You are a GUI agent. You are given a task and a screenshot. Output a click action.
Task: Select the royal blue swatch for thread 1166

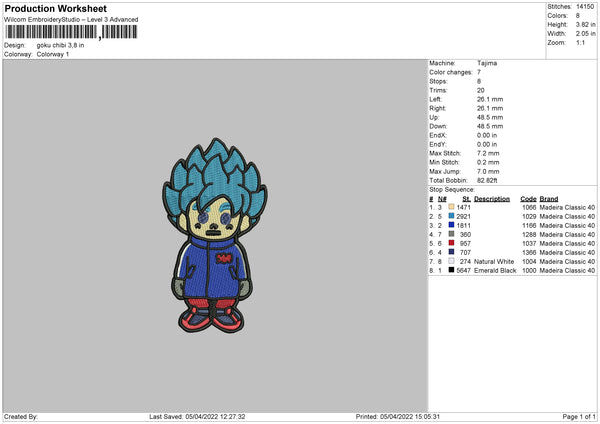[451, 225]
